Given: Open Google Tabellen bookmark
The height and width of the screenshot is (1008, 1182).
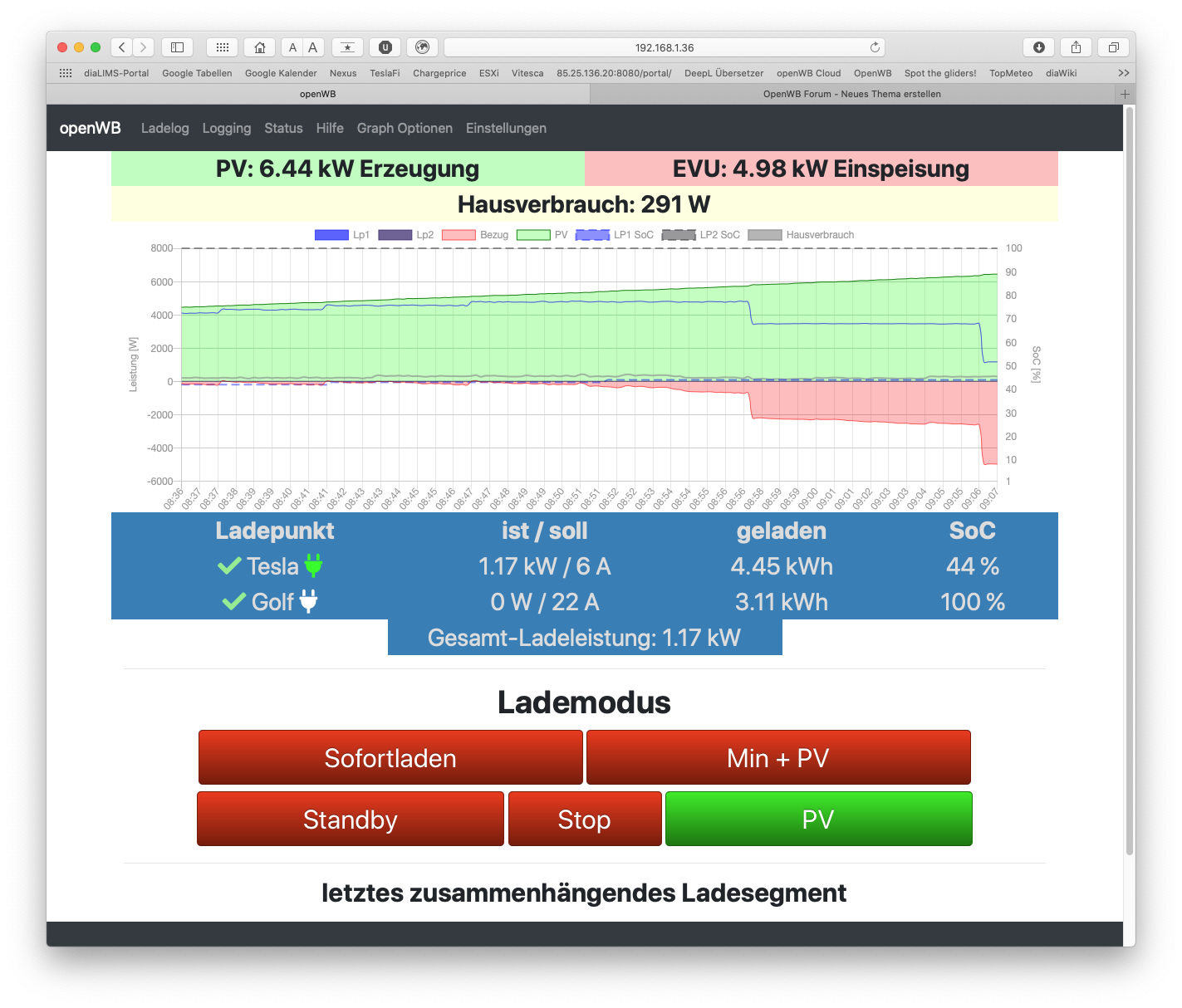Looking at the screenshot, I should pyautogui.click(x=197, y=73).
